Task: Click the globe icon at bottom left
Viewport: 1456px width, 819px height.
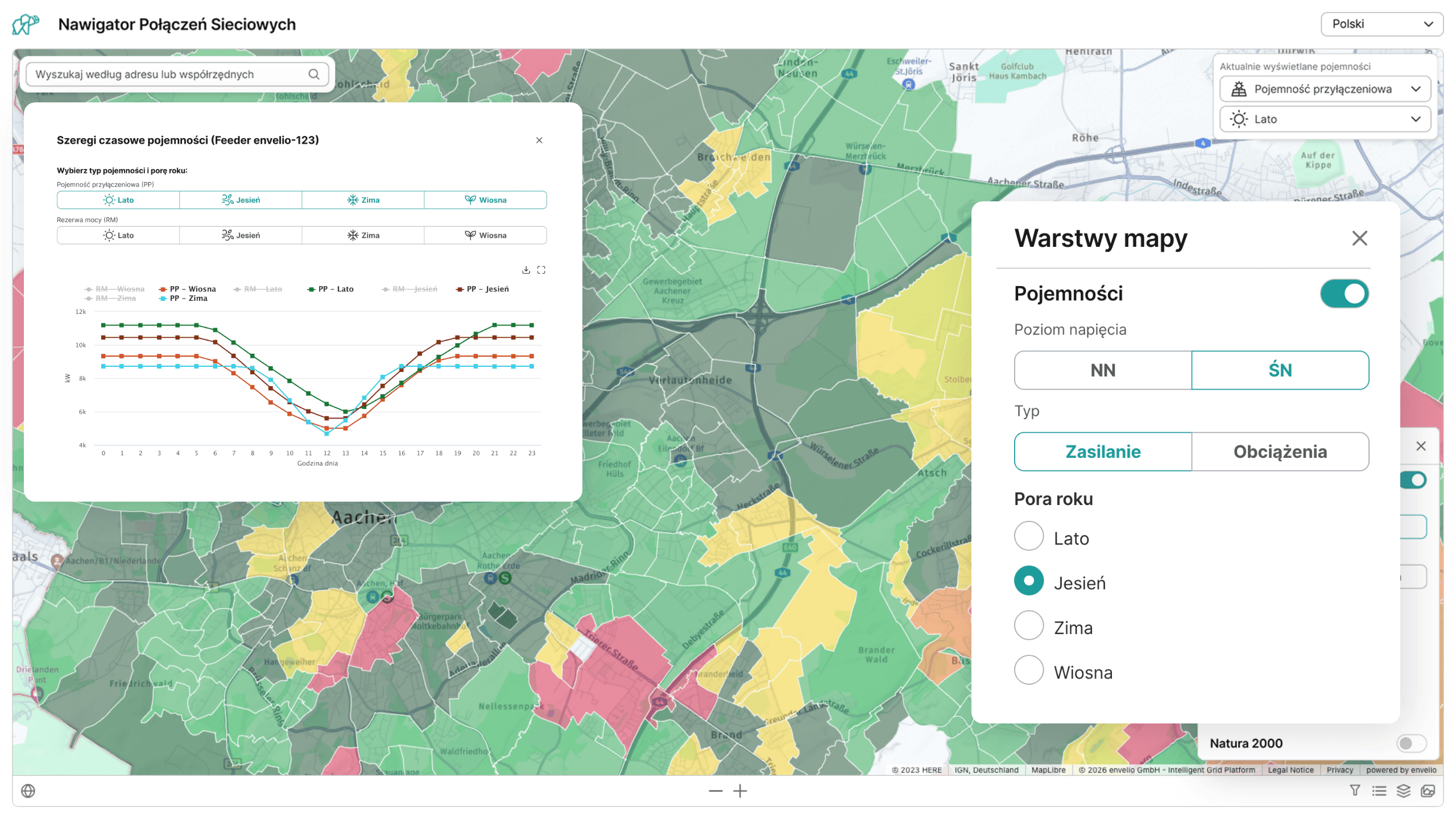Action: (x=28, y=791)
